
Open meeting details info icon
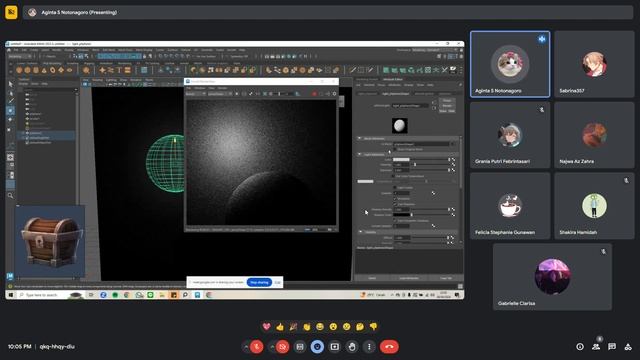tap(580, 347)
